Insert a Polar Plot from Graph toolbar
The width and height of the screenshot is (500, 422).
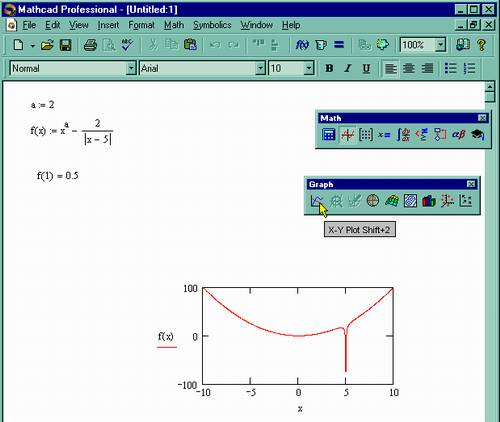pyautogui.click(x=373, y=201)
